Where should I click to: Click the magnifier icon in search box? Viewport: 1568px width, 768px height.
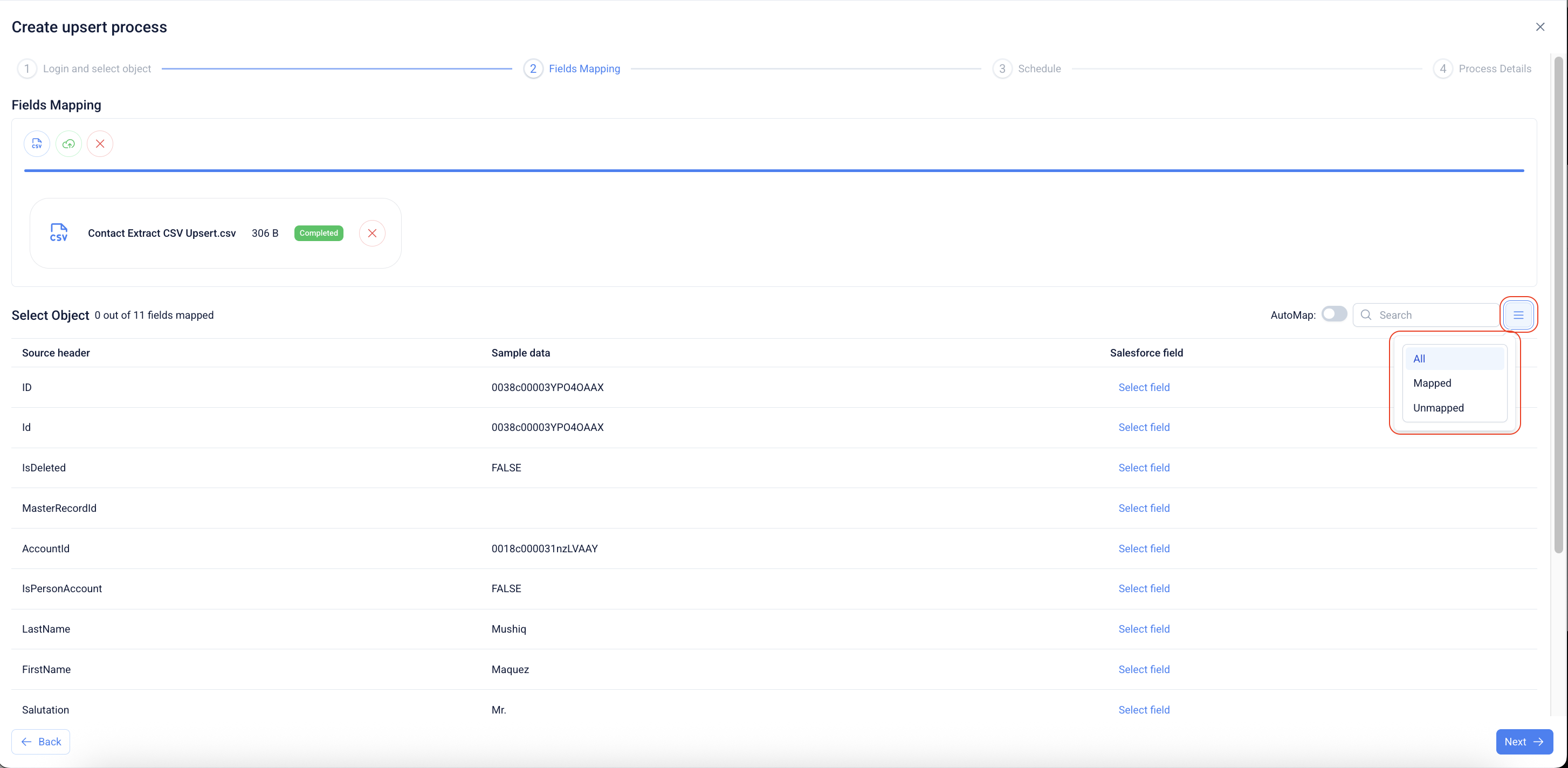pyautogui.click(x=1366, y=315)
